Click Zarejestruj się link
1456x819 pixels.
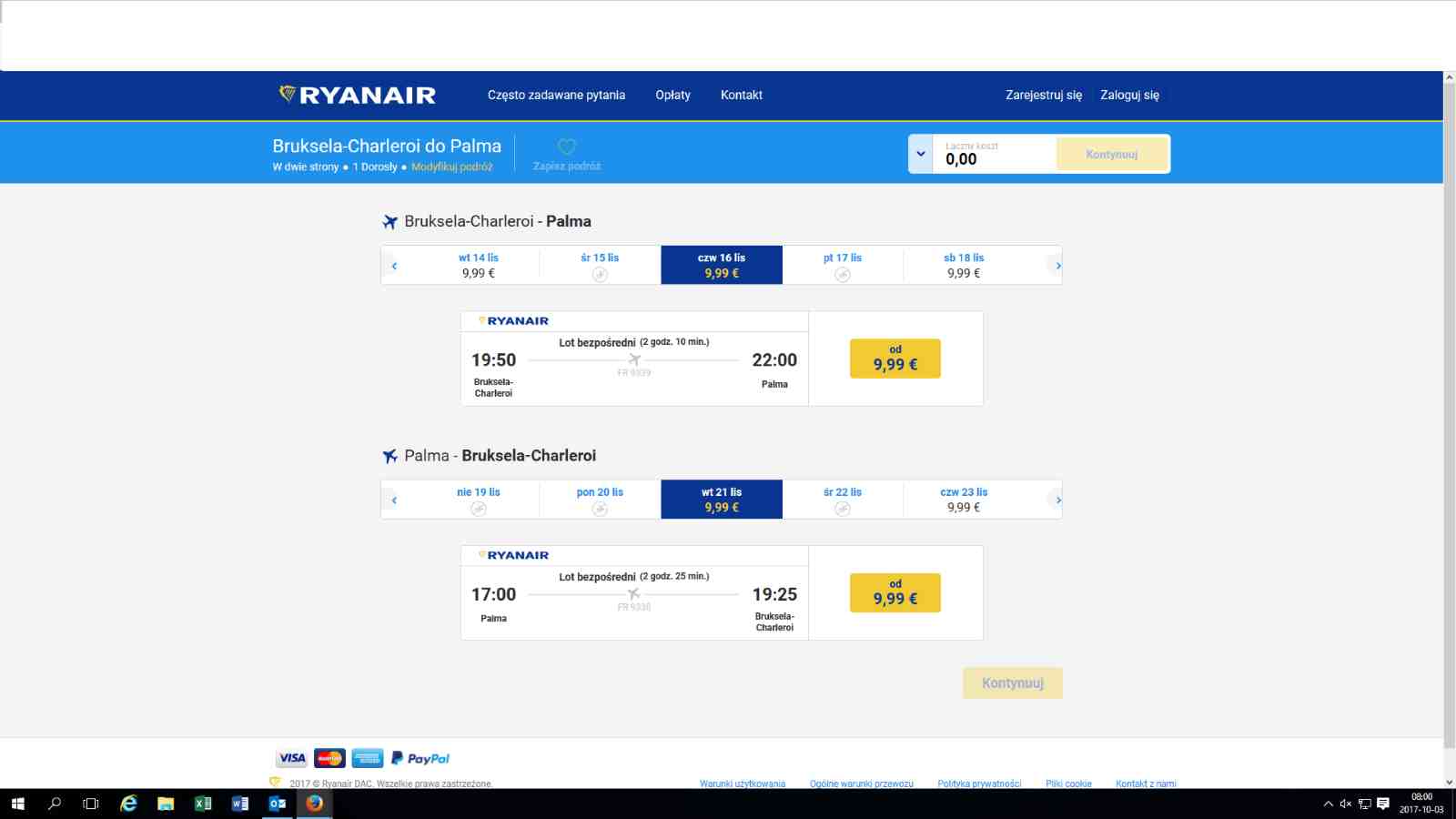click(x=1044, y=95)
